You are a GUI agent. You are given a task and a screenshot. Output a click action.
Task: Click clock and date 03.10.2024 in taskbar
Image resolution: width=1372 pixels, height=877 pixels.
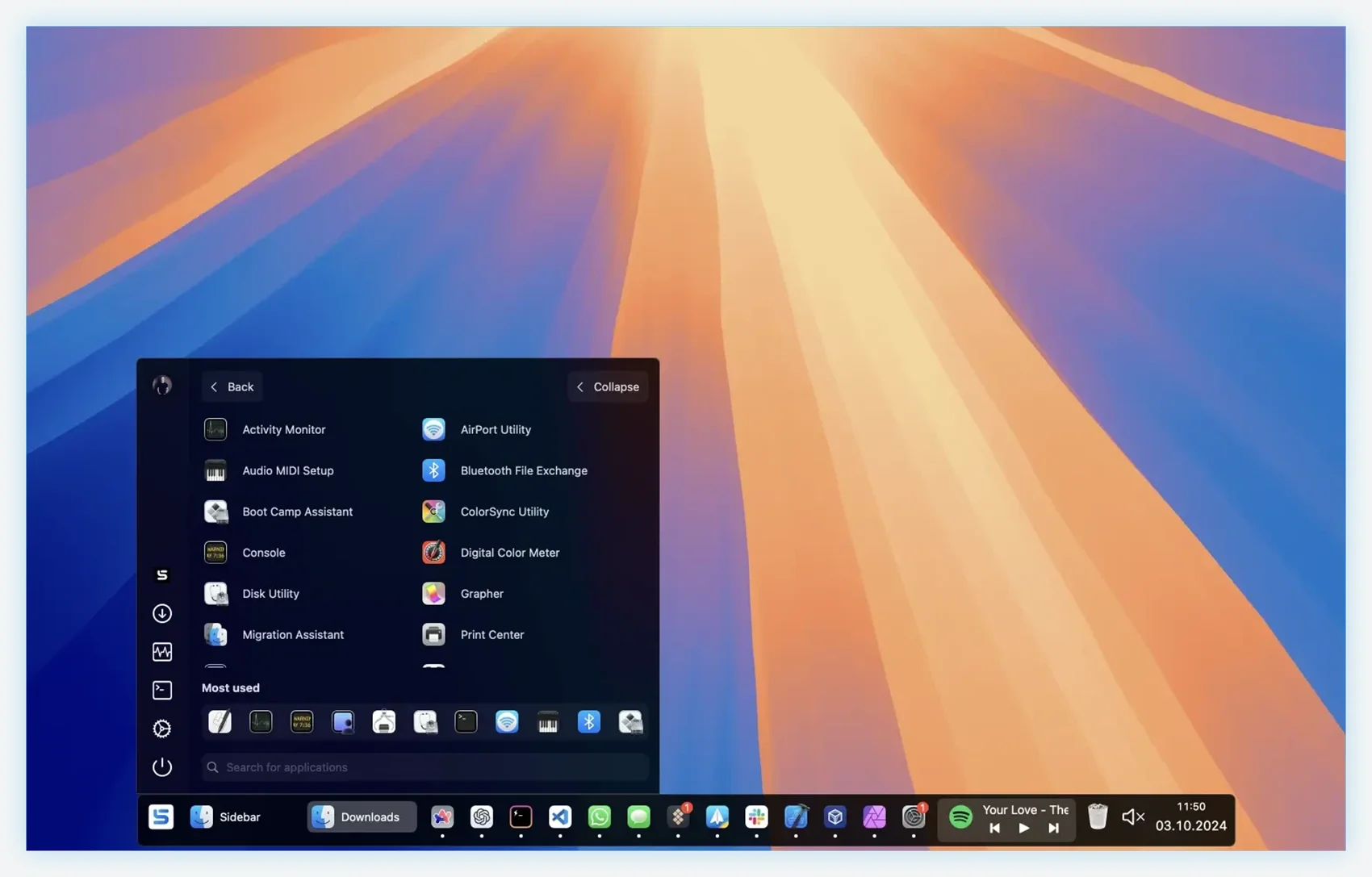1191,817
